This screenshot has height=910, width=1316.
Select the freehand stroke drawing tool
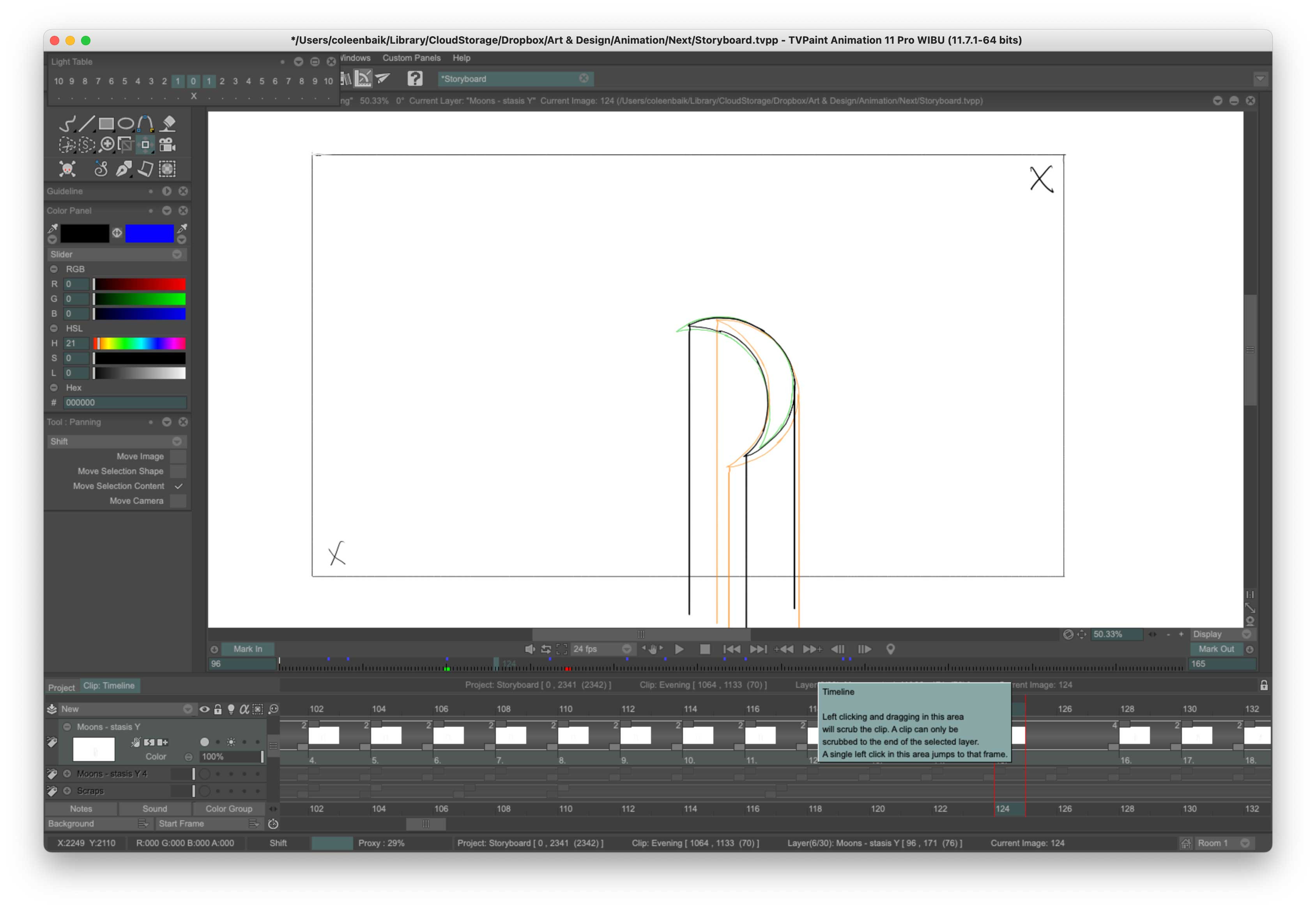coord(67,123)
